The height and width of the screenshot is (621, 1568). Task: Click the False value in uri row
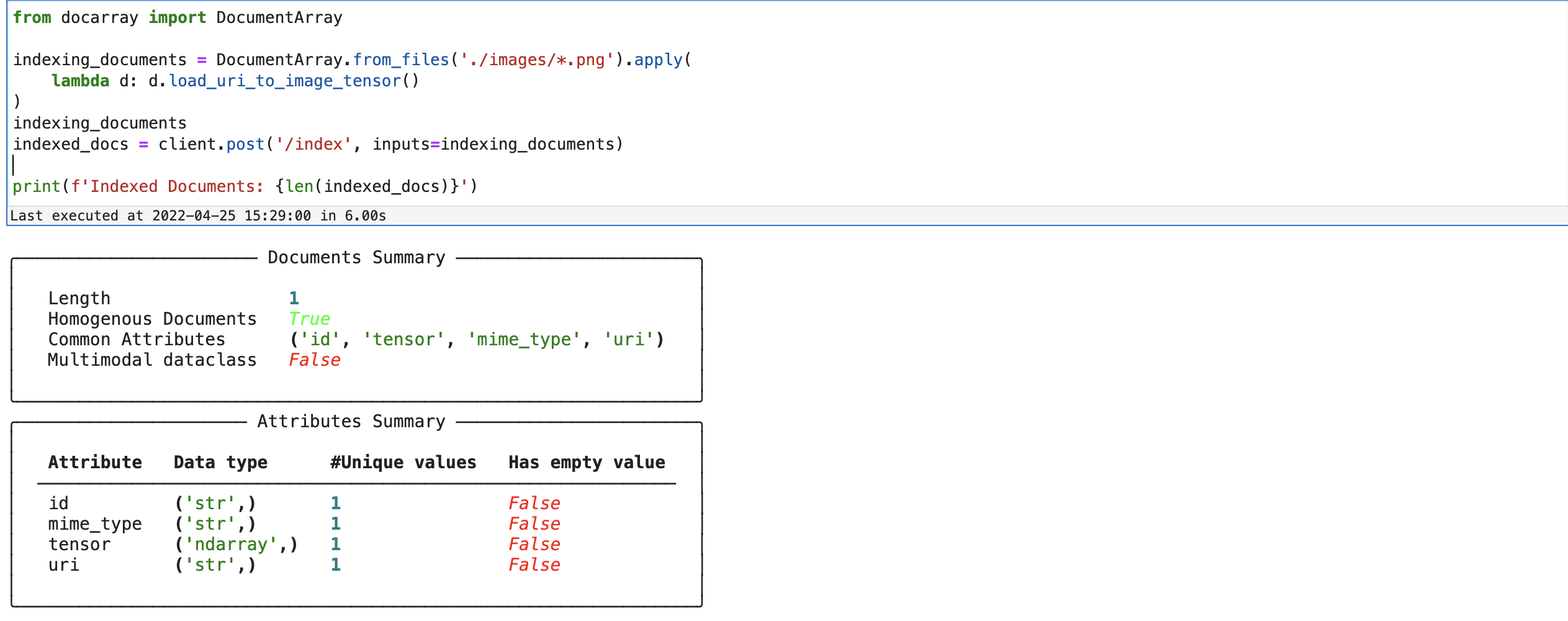(534, 564)
